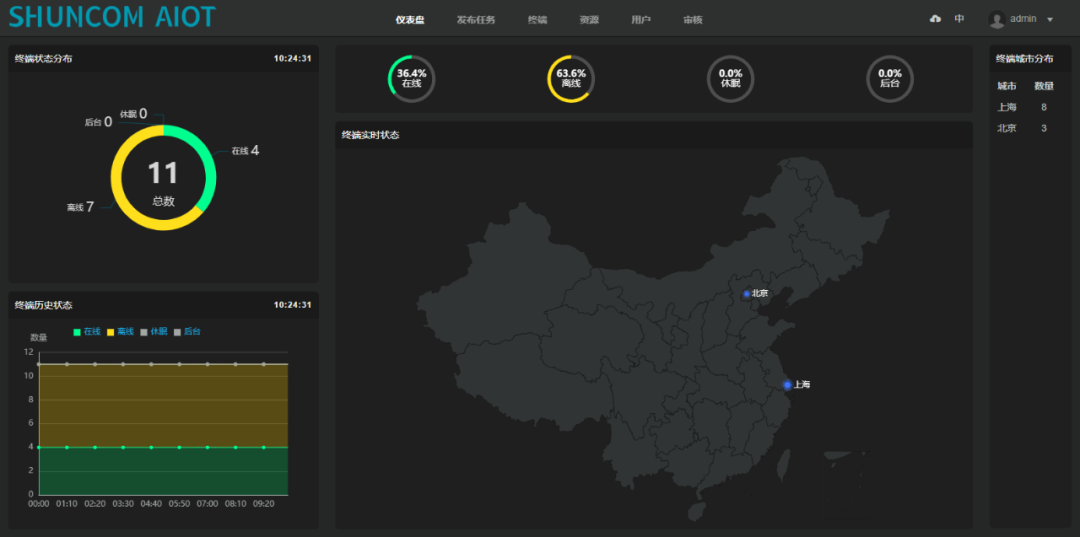Open the 发布任务 navigation tab
1080x537 pixels.
476,20
